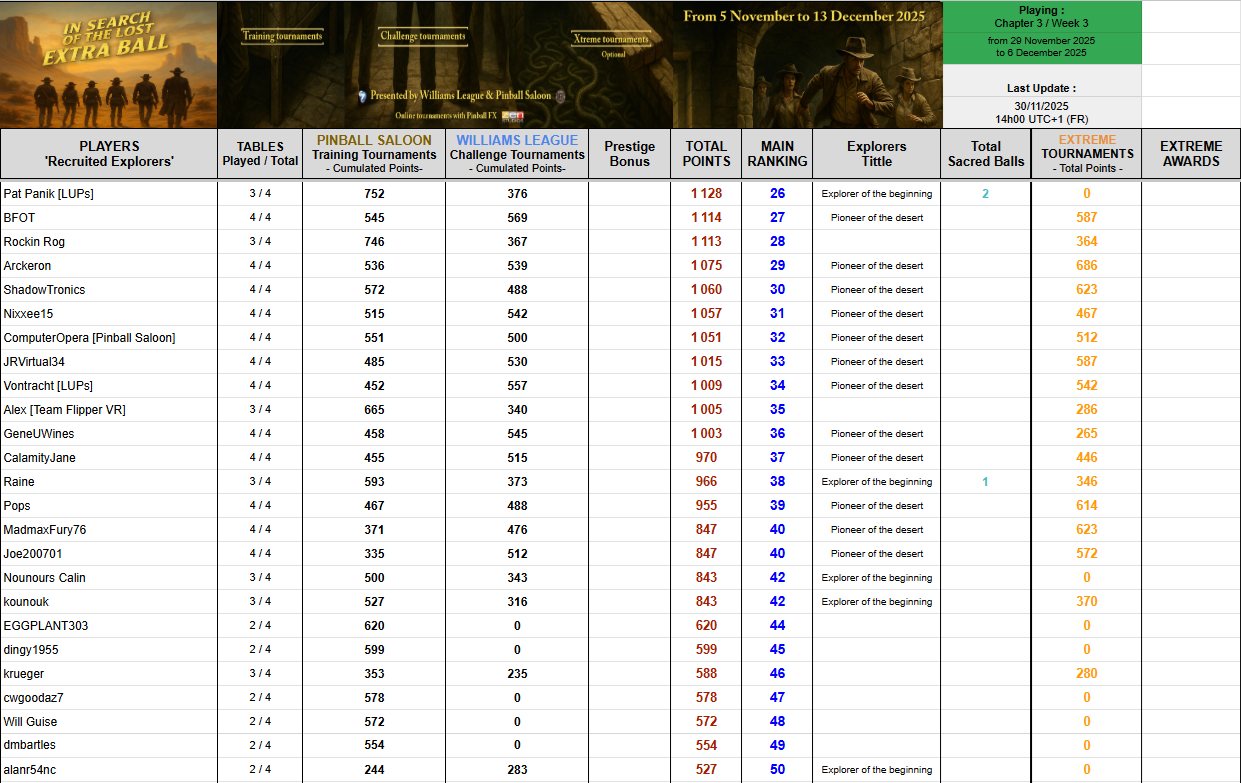This screenshot has width=1241, height=783.
Task: Open the Challenge tournaments banner label
Action: (422, 36)
